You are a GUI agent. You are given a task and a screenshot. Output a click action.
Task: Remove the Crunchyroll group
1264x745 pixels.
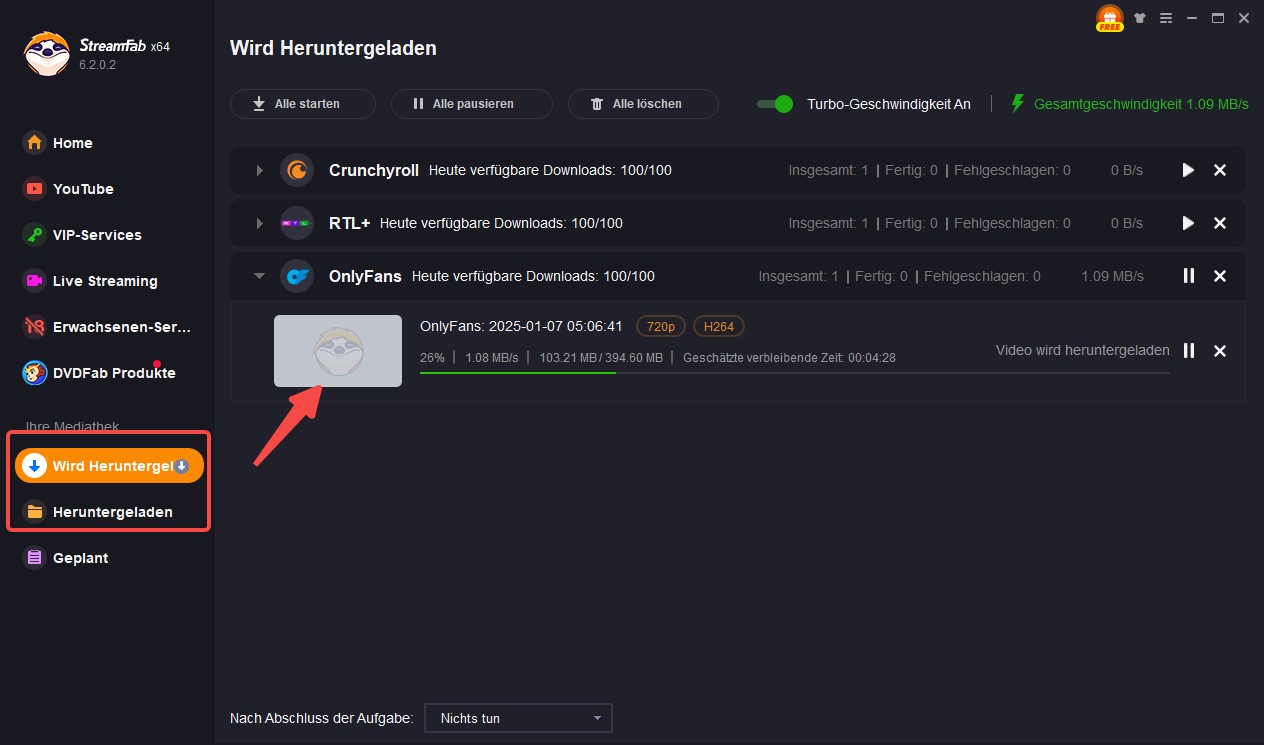pyautogui.click(x=1220, y=170)
